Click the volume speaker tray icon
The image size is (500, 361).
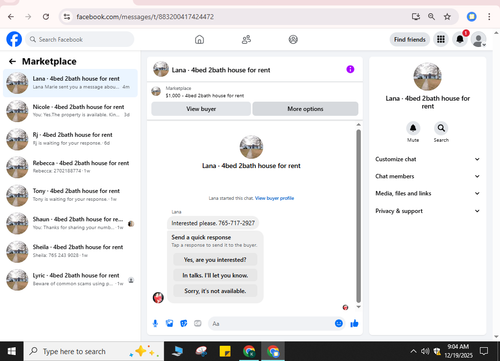tap(425, 351)
